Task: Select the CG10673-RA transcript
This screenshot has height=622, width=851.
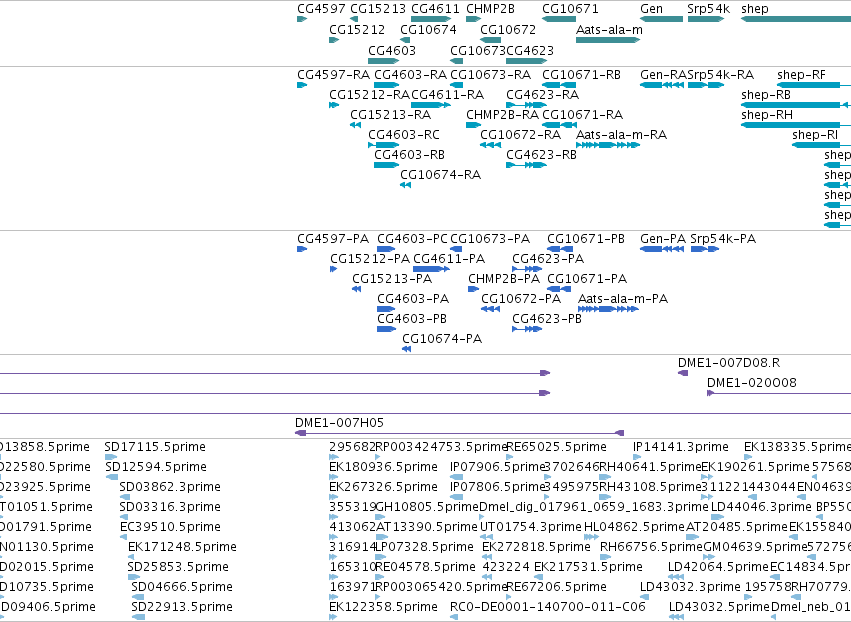Action: pyautogui.click(x=456, y=85)
